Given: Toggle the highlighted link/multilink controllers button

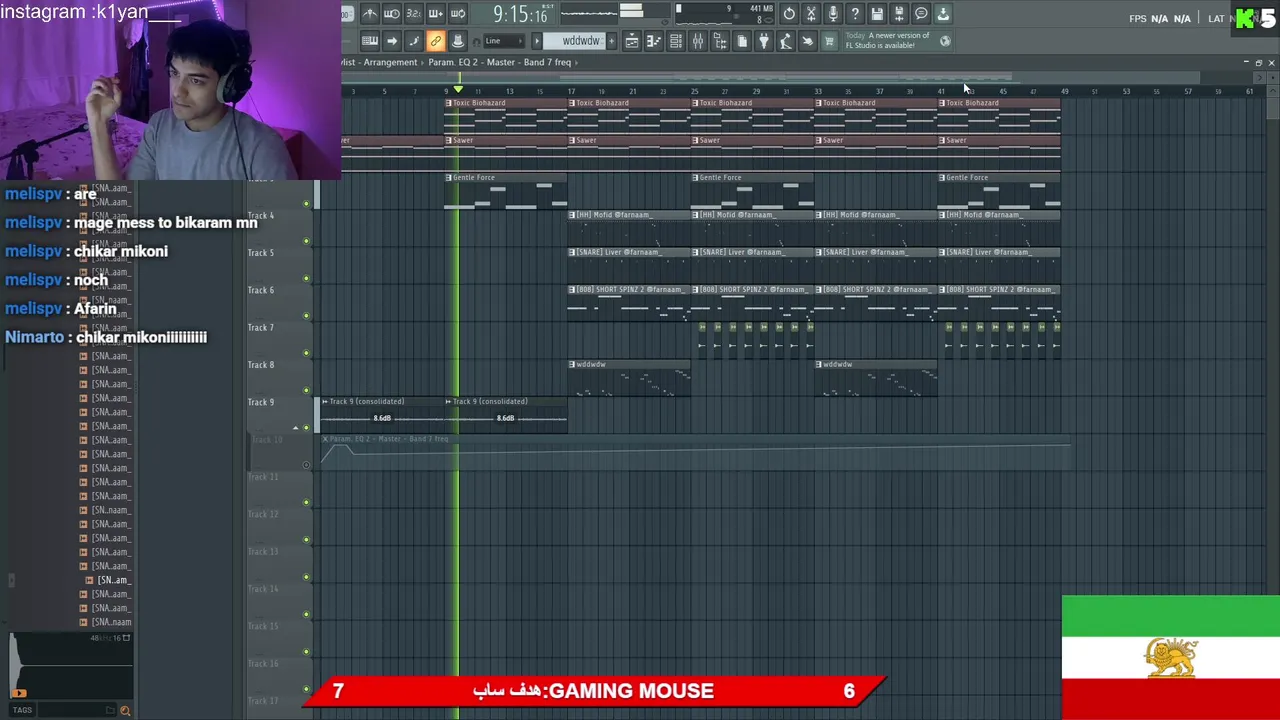Looking at the screenshot, I should point(435,41).
